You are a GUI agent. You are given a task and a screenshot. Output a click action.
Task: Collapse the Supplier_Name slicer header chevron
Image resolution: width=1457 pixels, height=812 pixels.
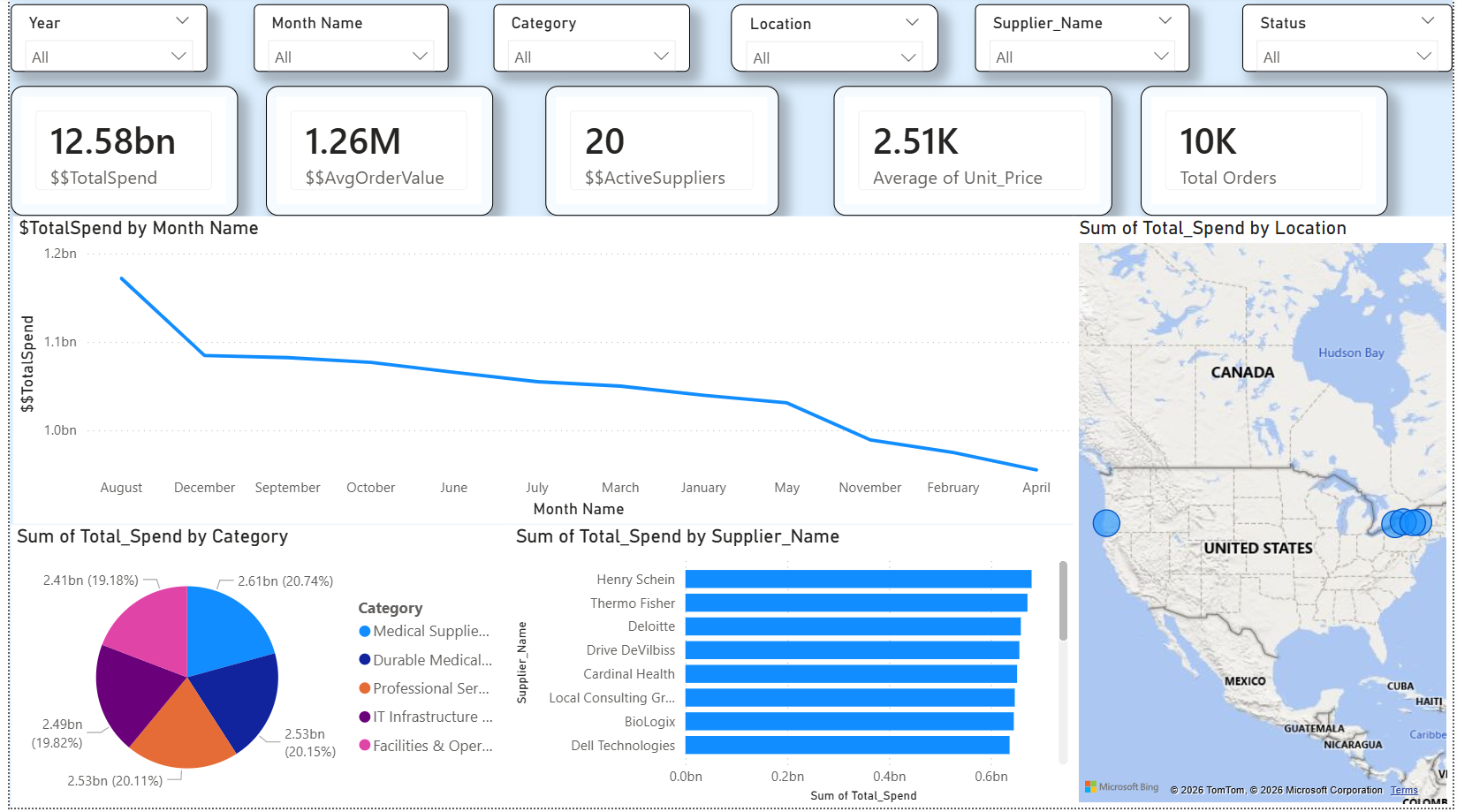[1165, 21]
